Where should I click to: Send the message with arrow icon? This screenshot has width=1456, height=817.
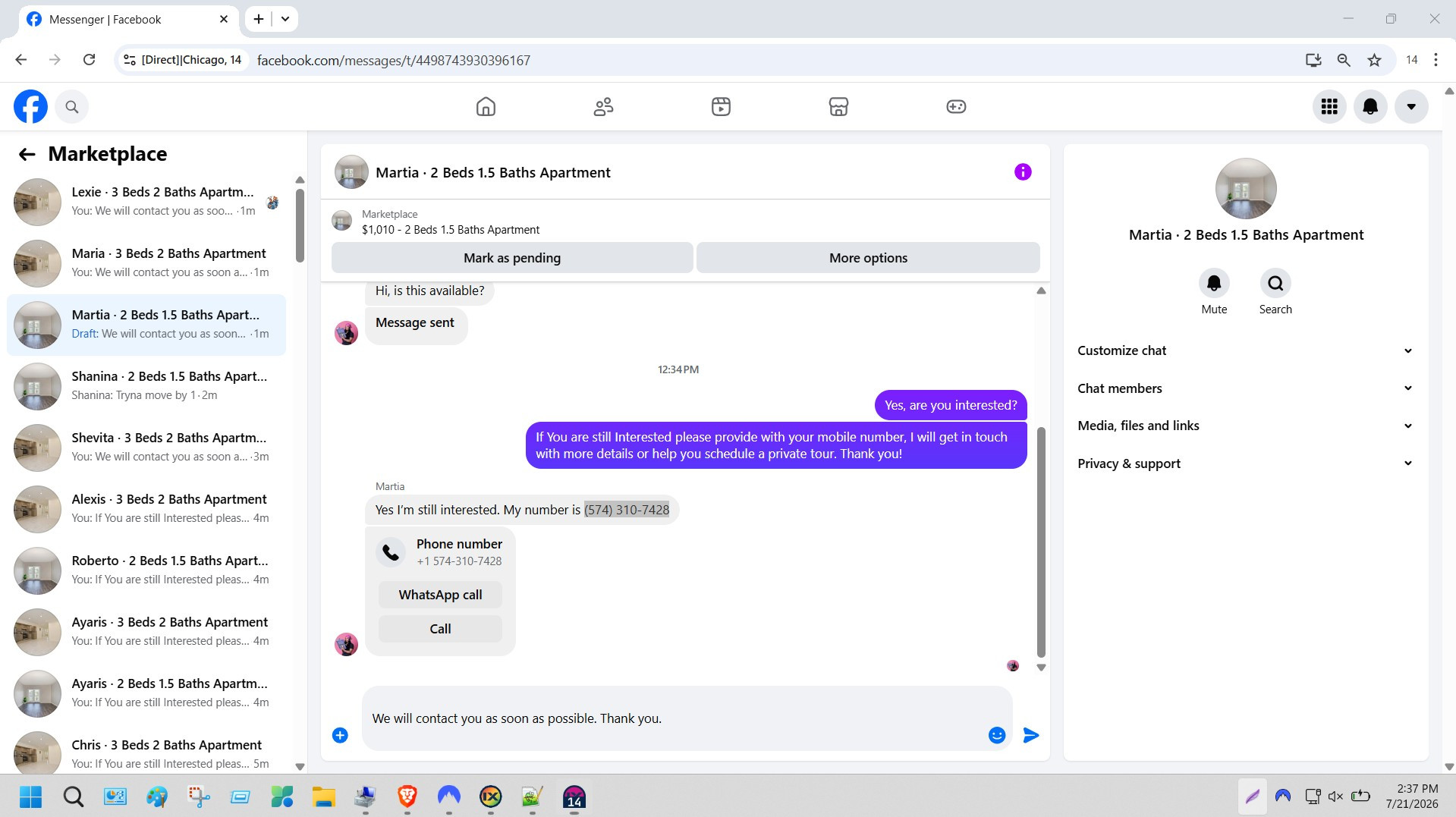[x=1030, y=735]
